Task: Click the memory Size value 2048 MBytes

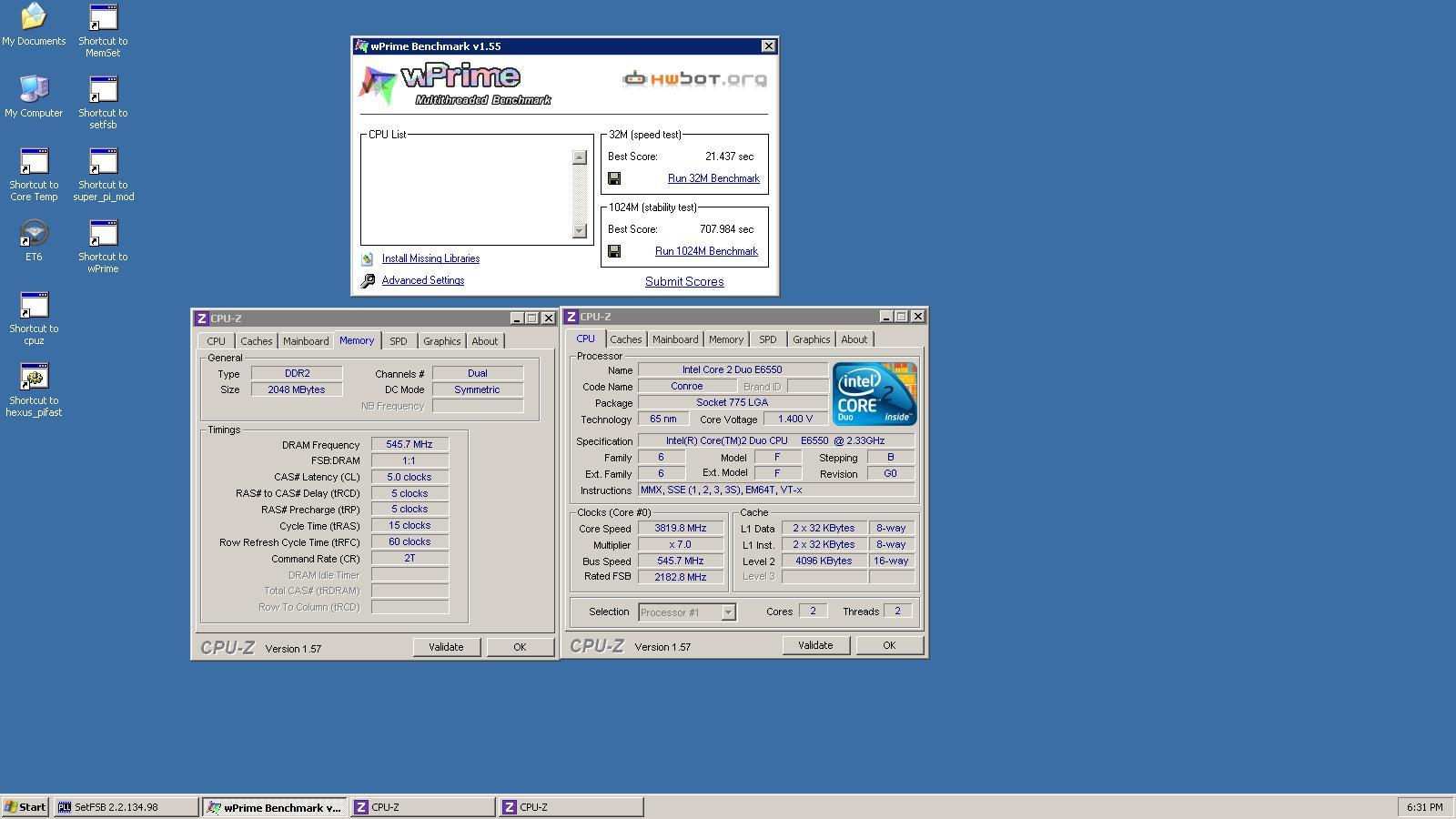Action: 297,389
